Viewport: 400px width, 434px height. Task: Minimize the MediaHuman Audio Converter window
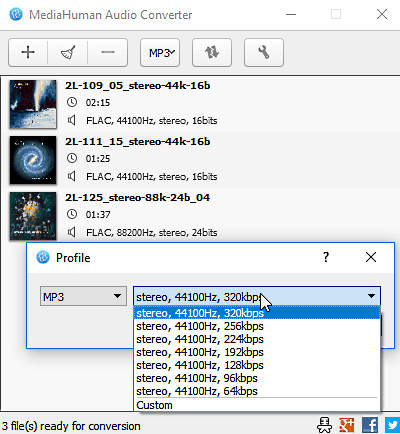coord(291,14)
